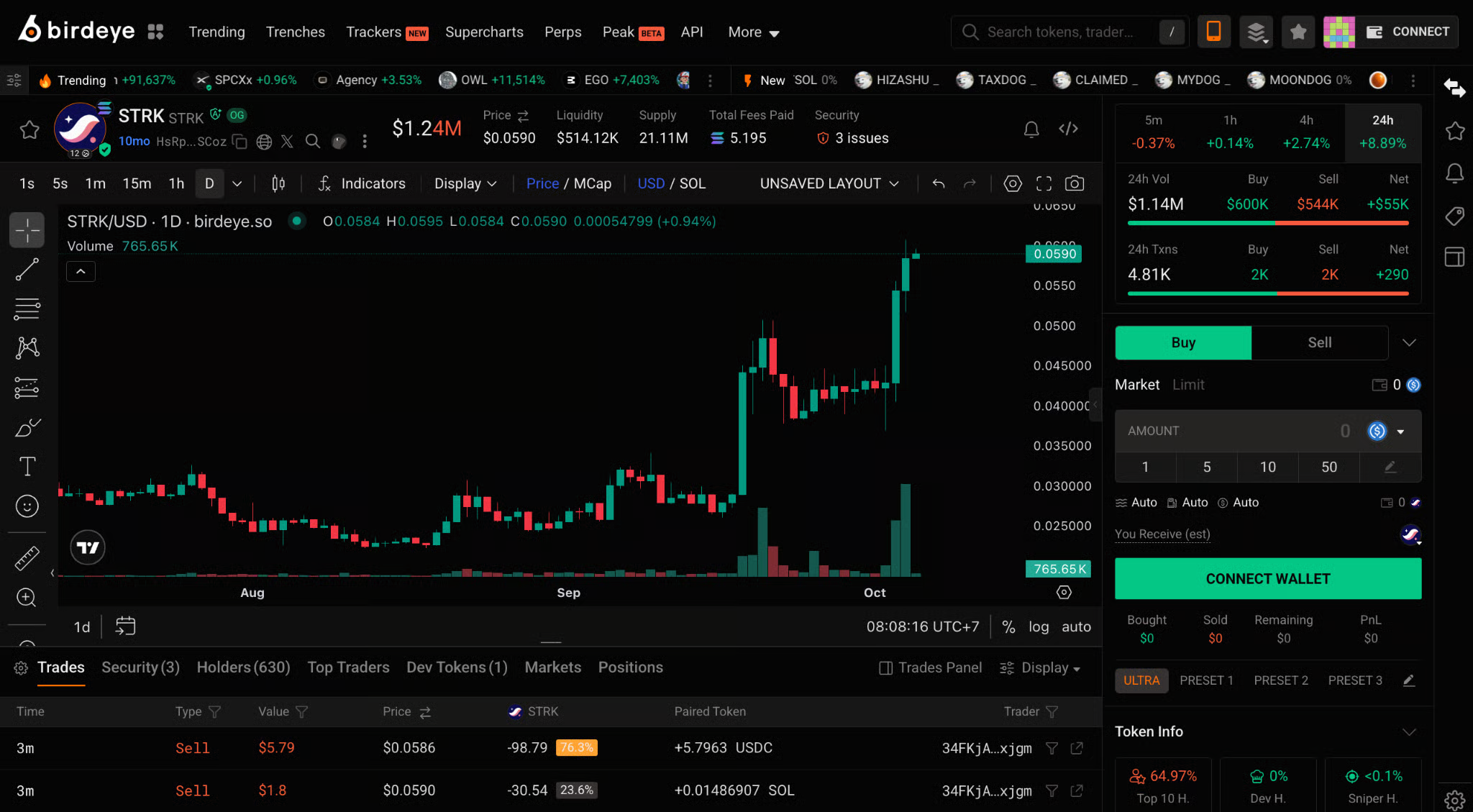Select the text annotation tool
The image size is (1473, 812).
tap(27, 467)
